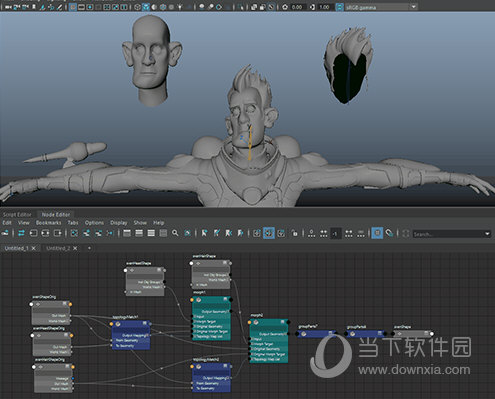
Task: Open the Bookmarks menu in Node Editor
Action: pyautogui.click(x=49, y=223)
